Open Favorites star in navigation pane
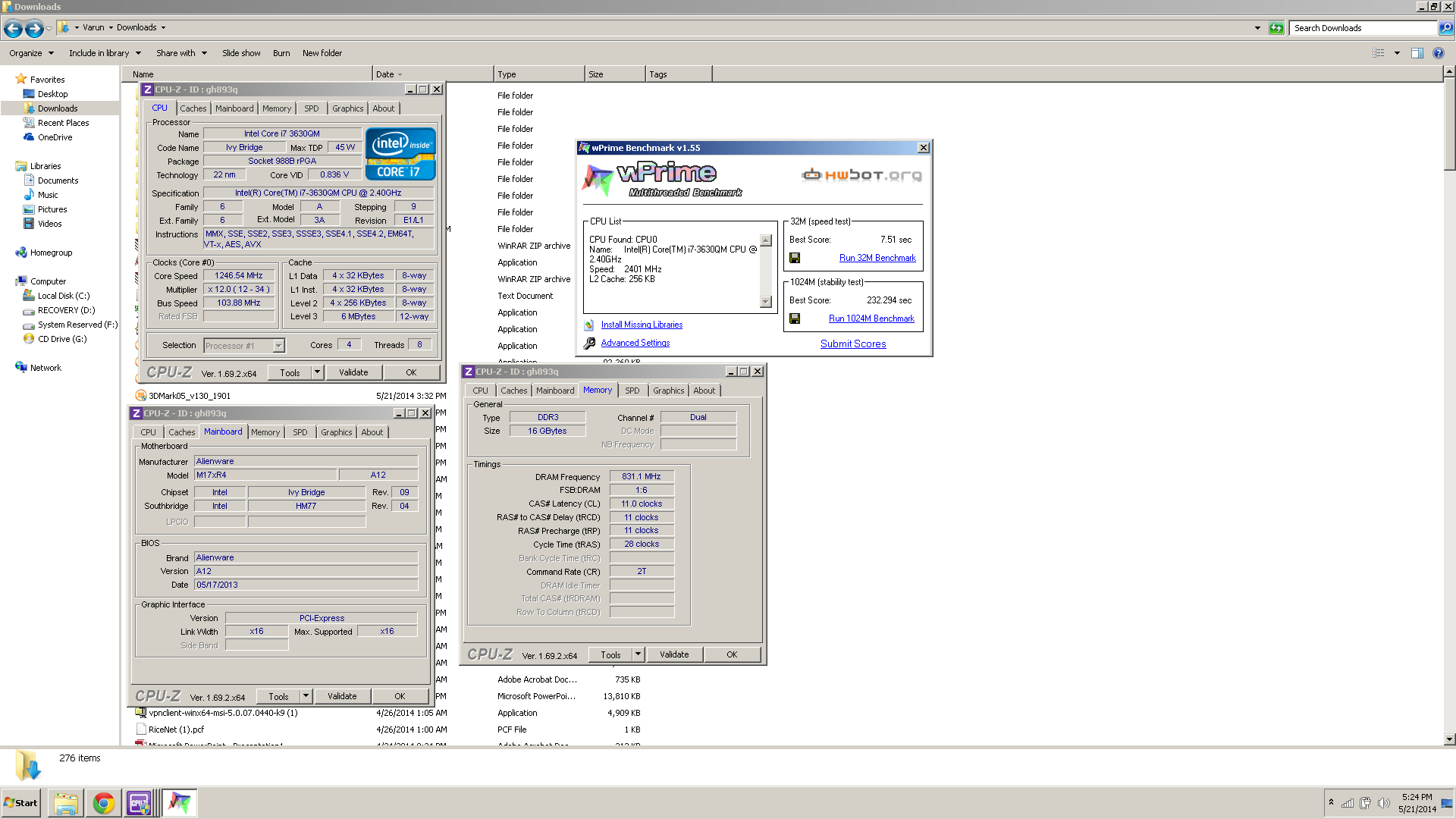 (x=21, y=79)
